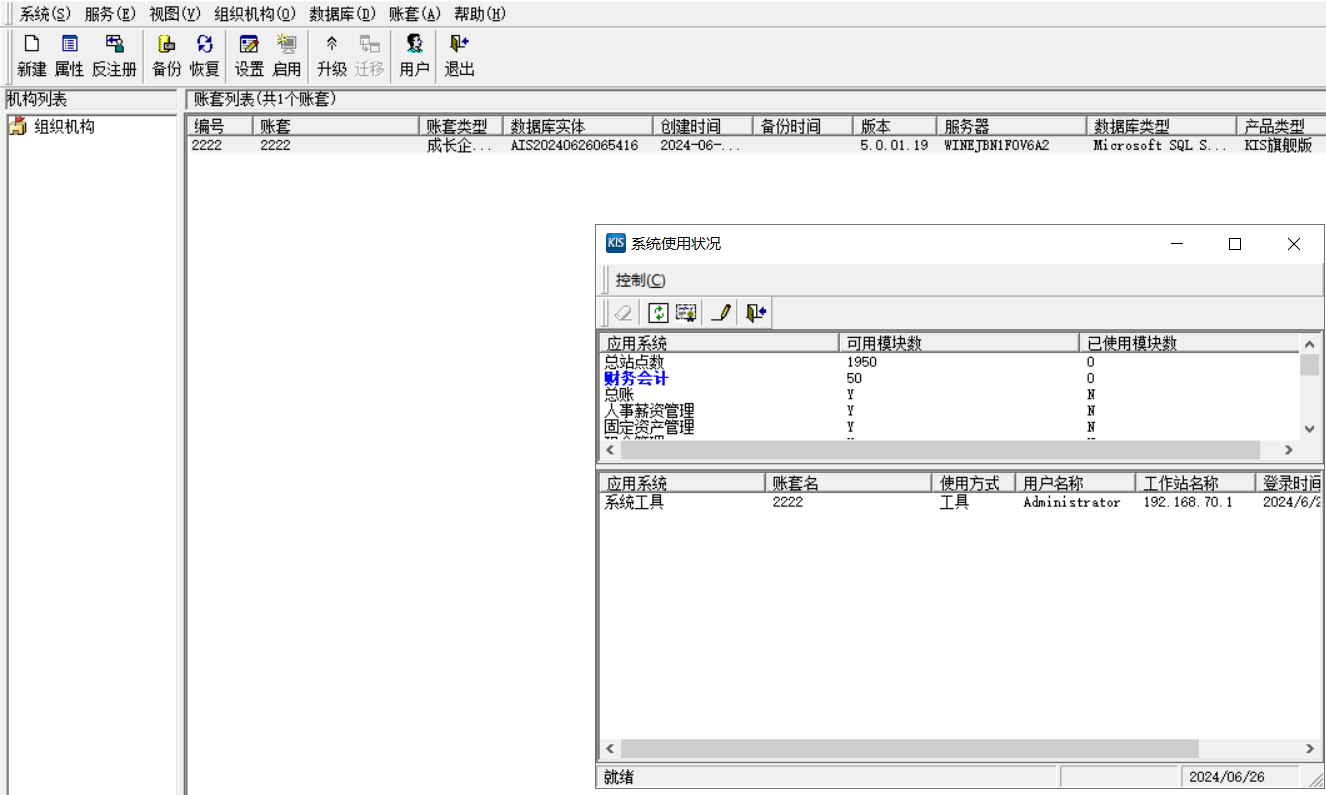Click the 备份 (Backup) toolbar icon
Screen dimensions: 1326x795
point(166,55)
